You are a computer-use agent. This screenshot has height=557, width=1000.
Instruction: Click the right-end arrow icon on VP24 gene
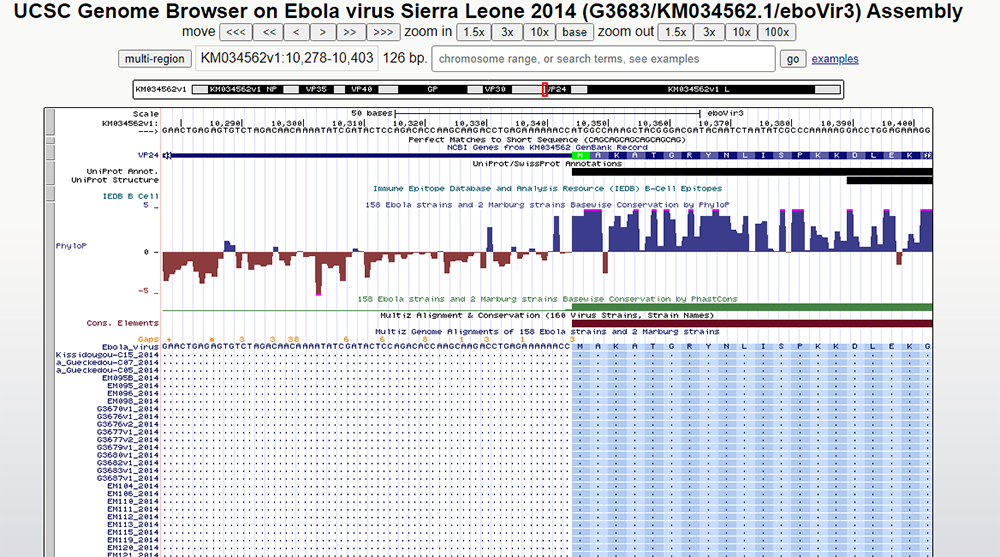click(928, 156)
